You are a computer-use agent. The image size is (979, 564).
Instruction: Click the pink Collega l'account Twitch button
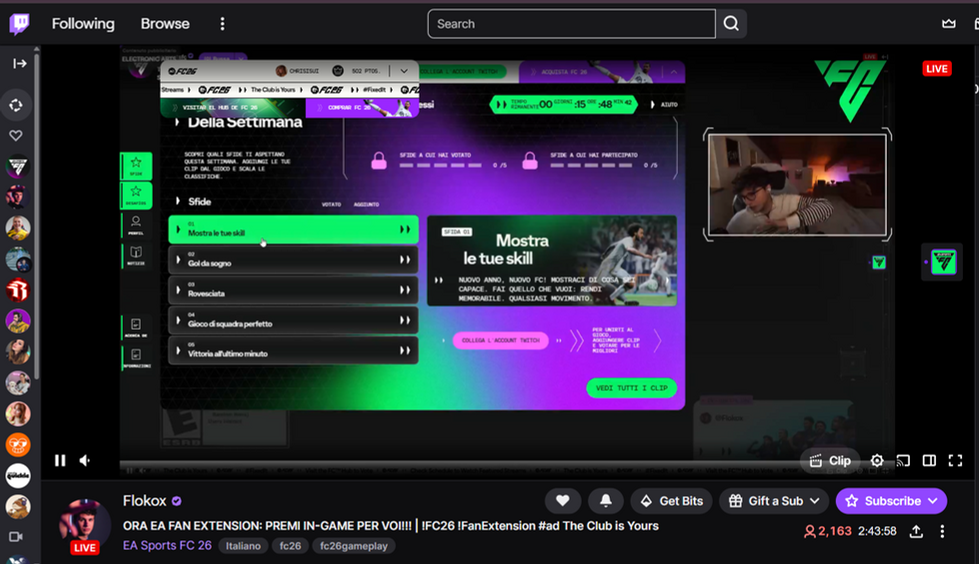tap(500, 340)
